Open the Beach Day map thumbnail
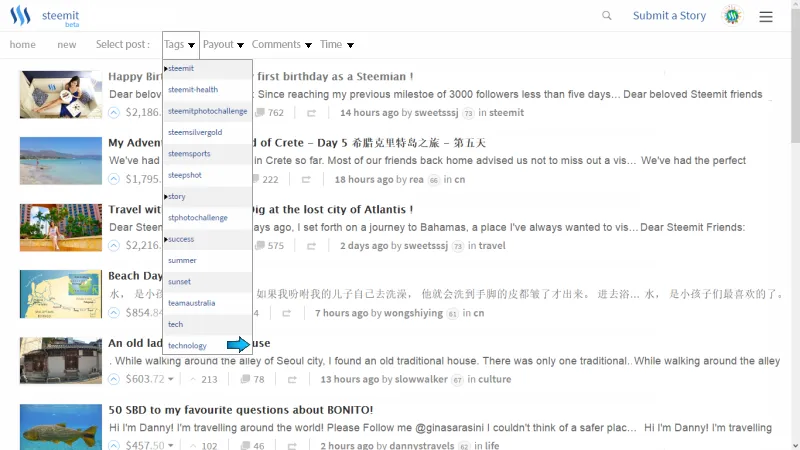This screenshot has width=800, height=450. click(x=61, y=294)
